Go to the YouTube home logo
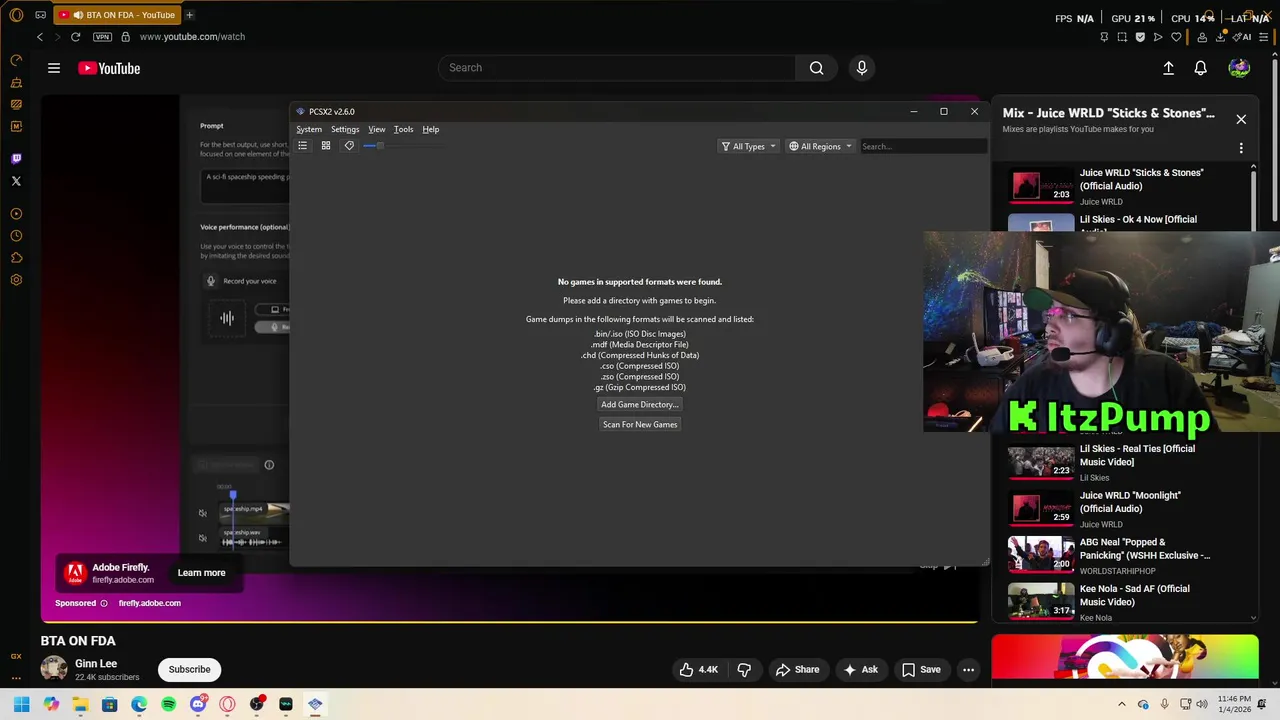 pos(109,68)
